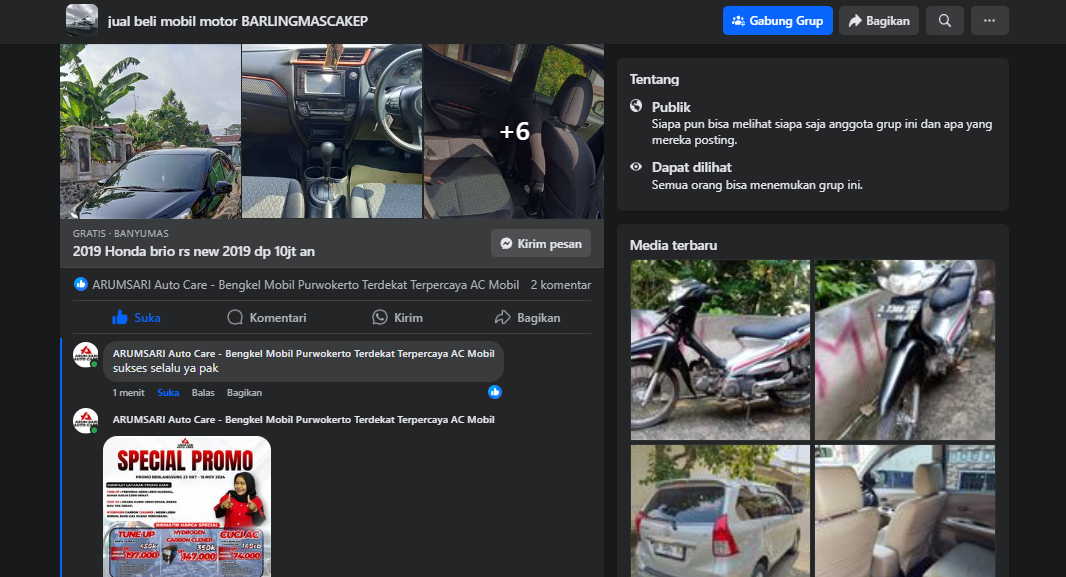
Task: Open the +6 more photos tile
Action: [514, 131]
